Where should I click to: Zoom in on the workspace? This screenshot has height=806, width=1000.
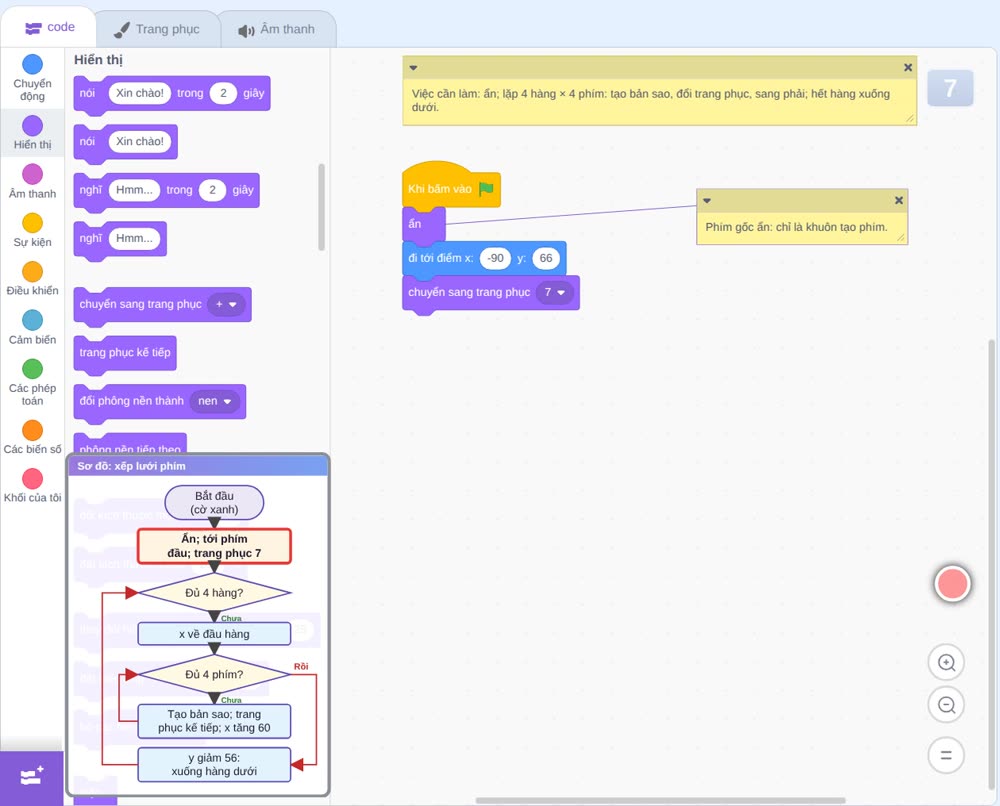(946, 663)
